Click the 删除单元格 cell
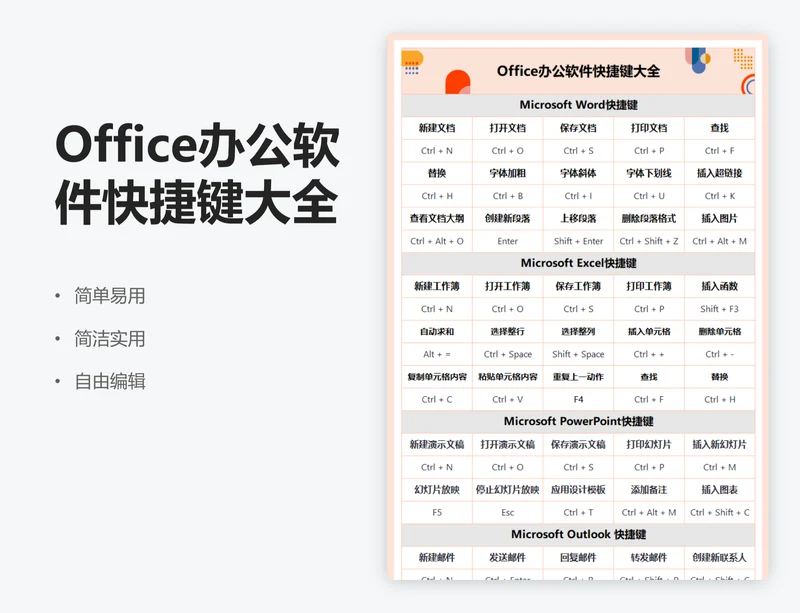The width and height of the screenshot is (800, 613). pos(719,332)
